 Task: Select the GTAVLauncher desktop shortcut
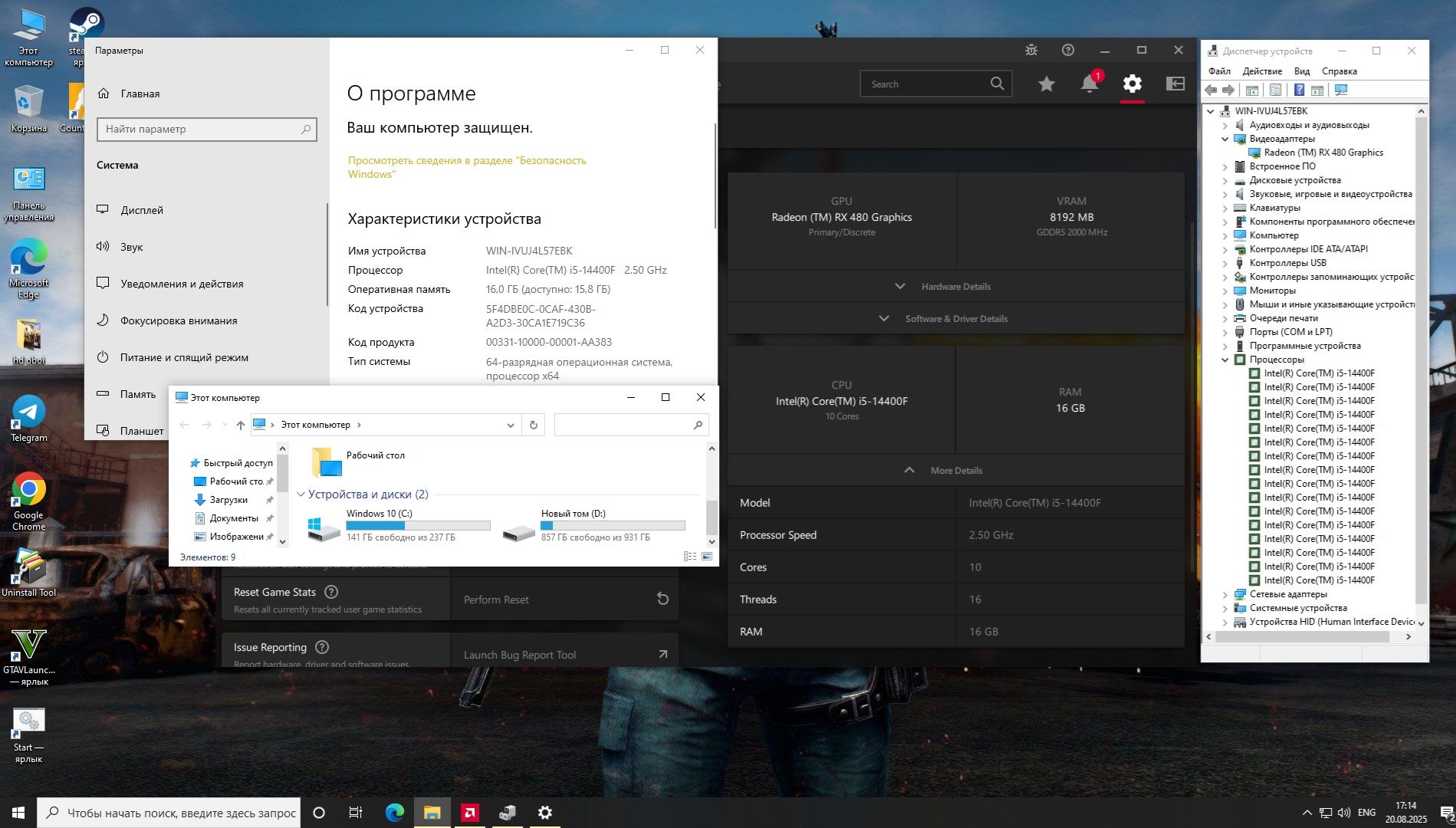tap(29, 657)
